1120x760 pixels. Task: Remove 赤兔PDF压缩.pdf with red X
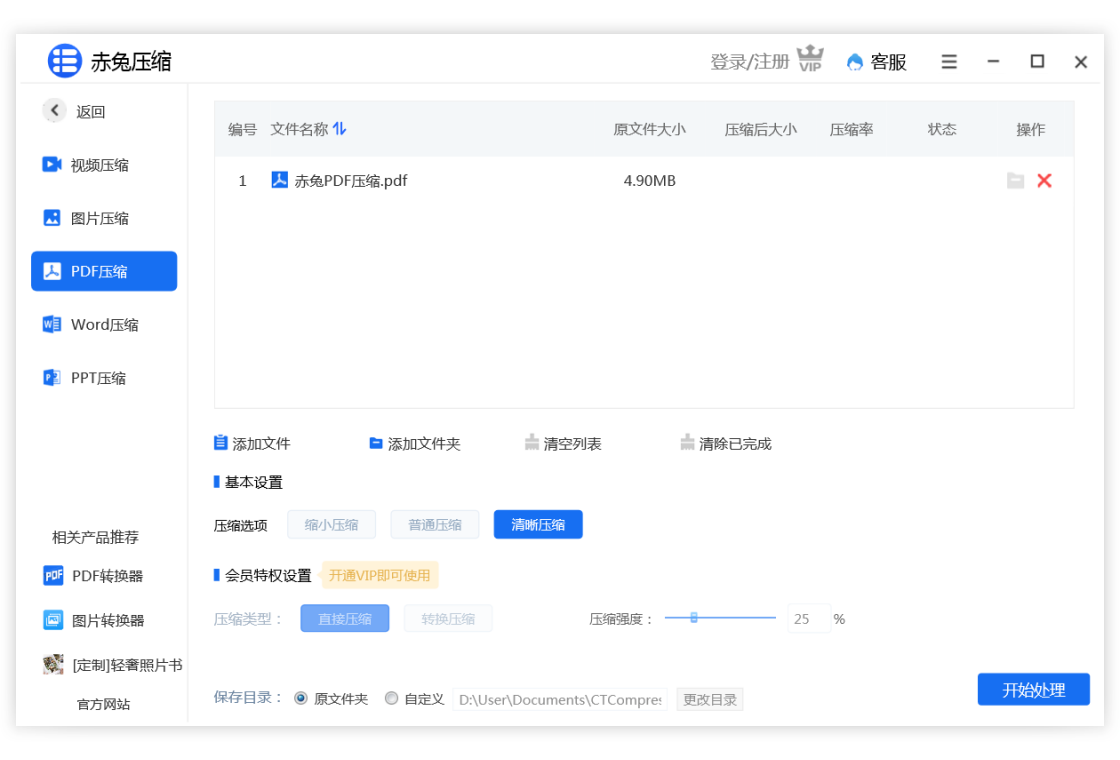pos(1044,181)
